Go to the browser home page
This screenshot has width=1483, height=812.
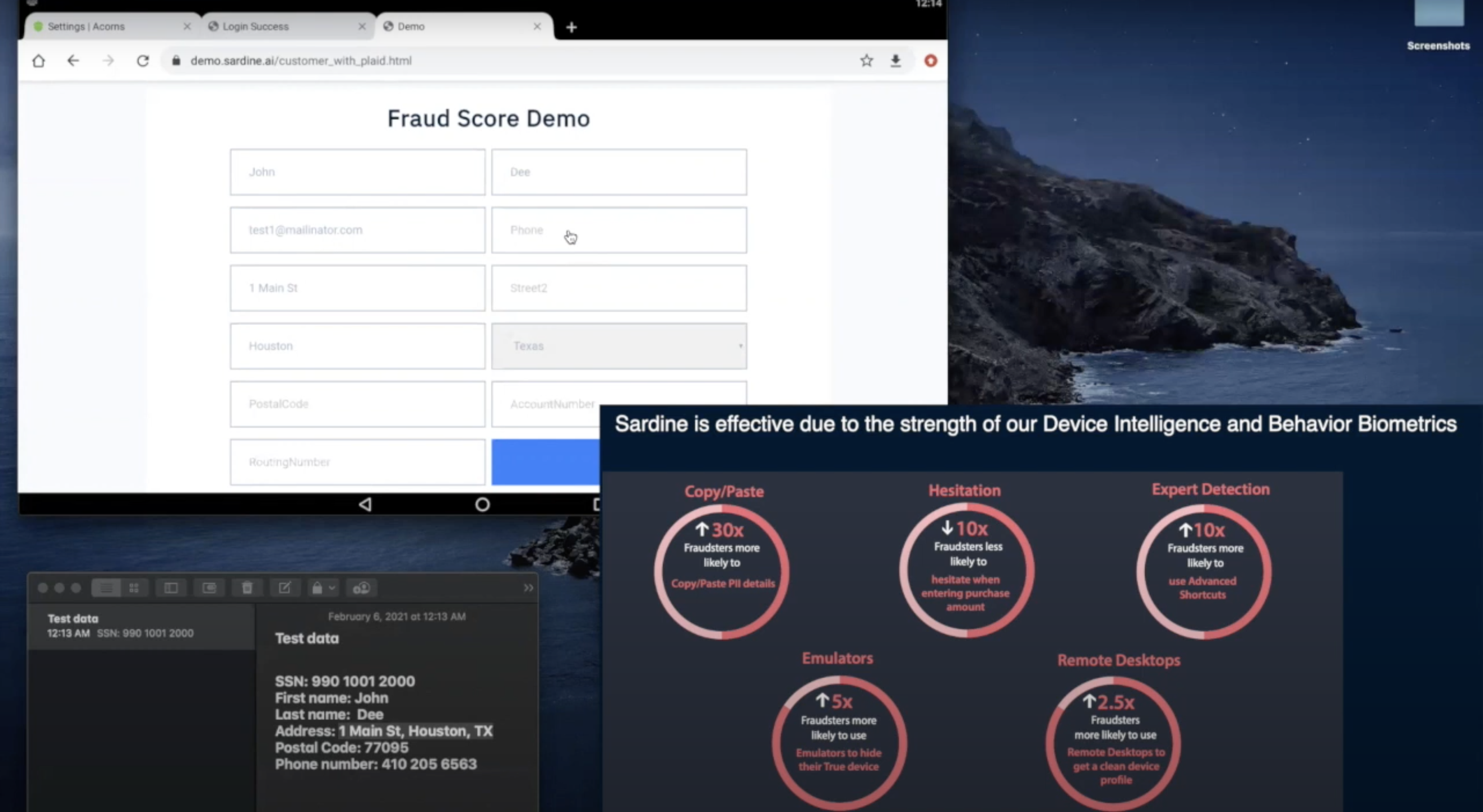[x=38, y=60]
